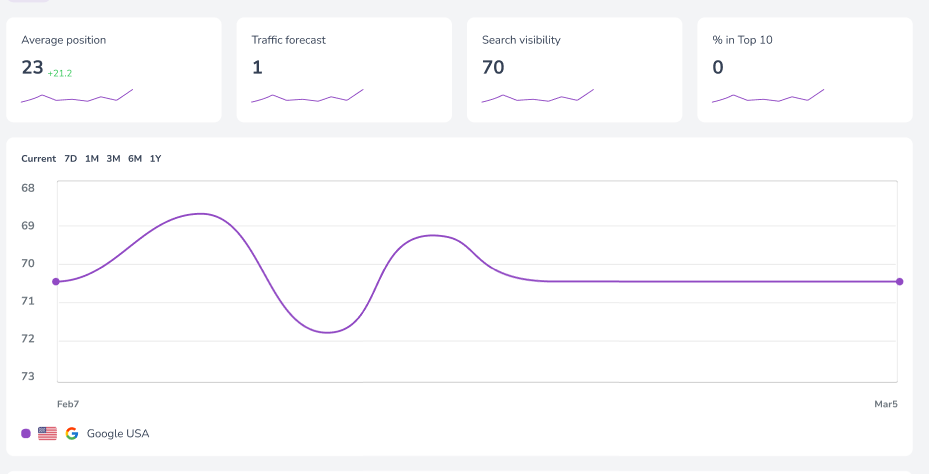Open the Average position card
Screen dimensions: 929x474
[113, 69]
